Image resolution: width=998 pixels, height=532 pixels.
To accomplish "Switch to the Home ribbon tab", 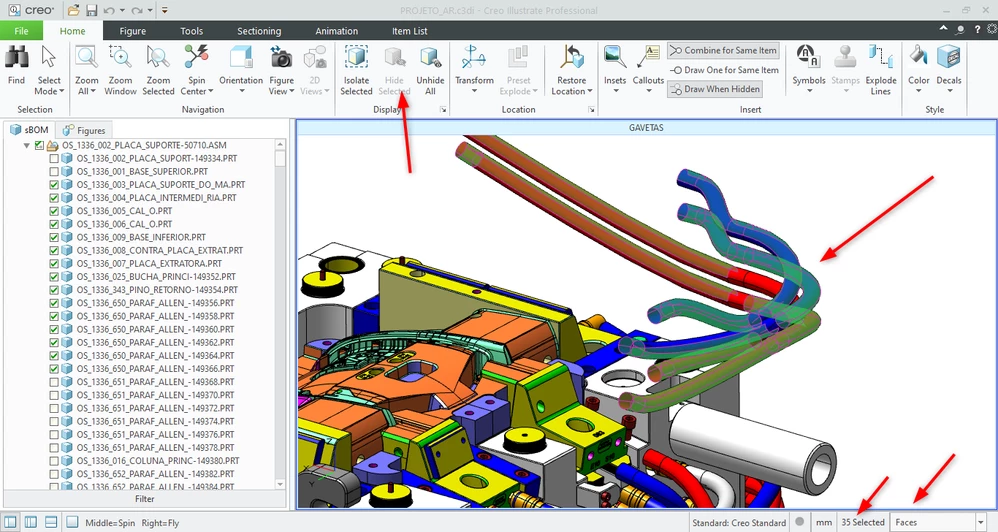I will [x=73, y=31].
